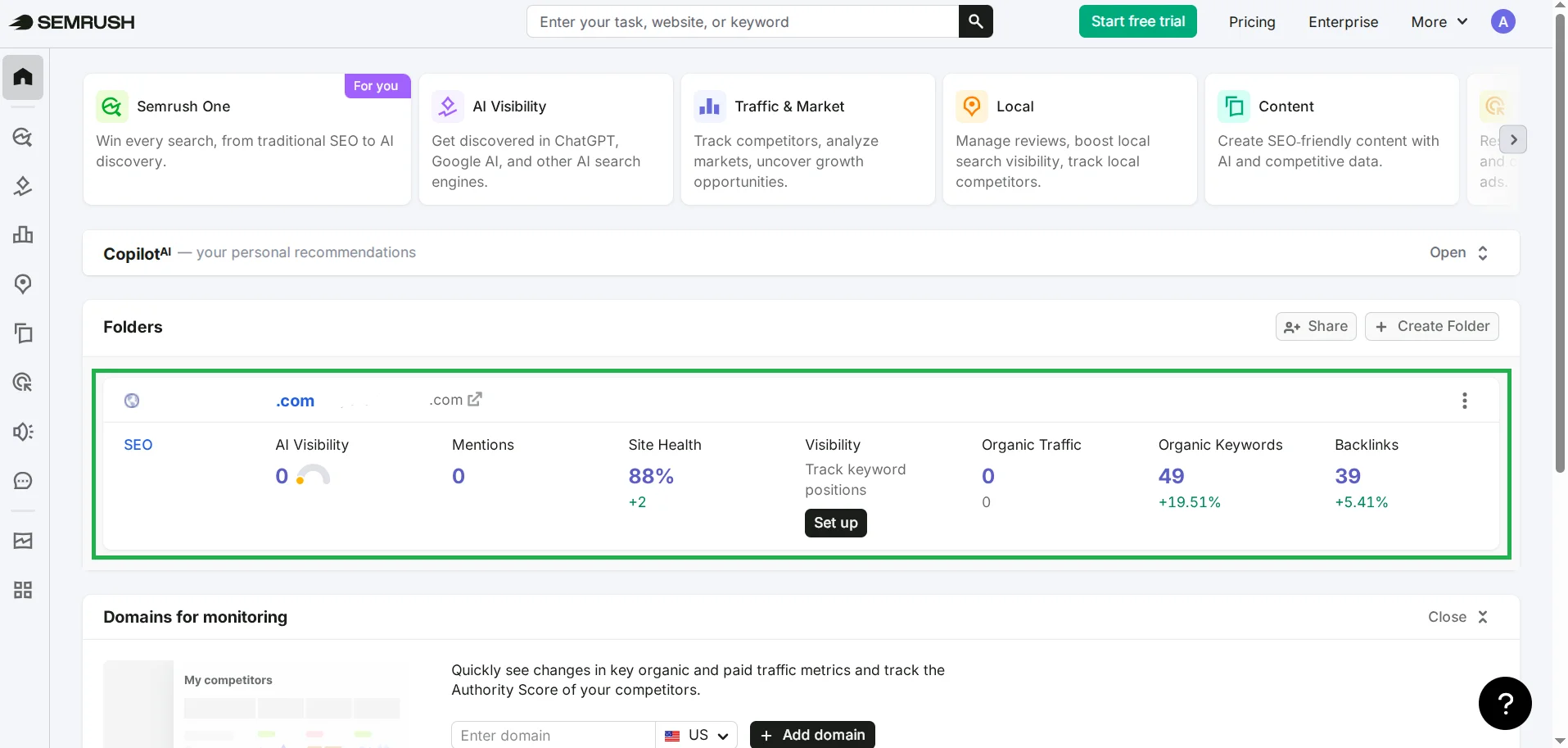
Task: Open external link icon next to domain
Action: tap(475, 399)
